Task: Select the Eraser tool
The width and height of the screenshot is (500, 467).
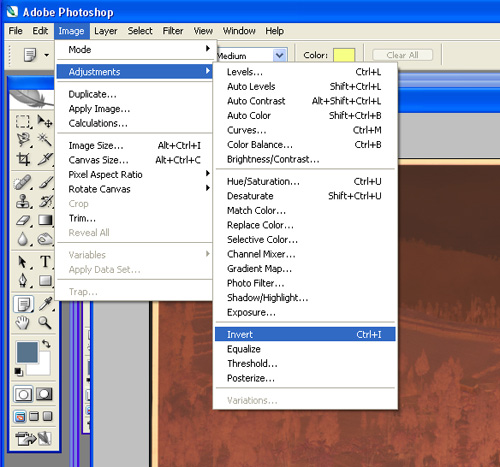Action: tap(23, 220)
